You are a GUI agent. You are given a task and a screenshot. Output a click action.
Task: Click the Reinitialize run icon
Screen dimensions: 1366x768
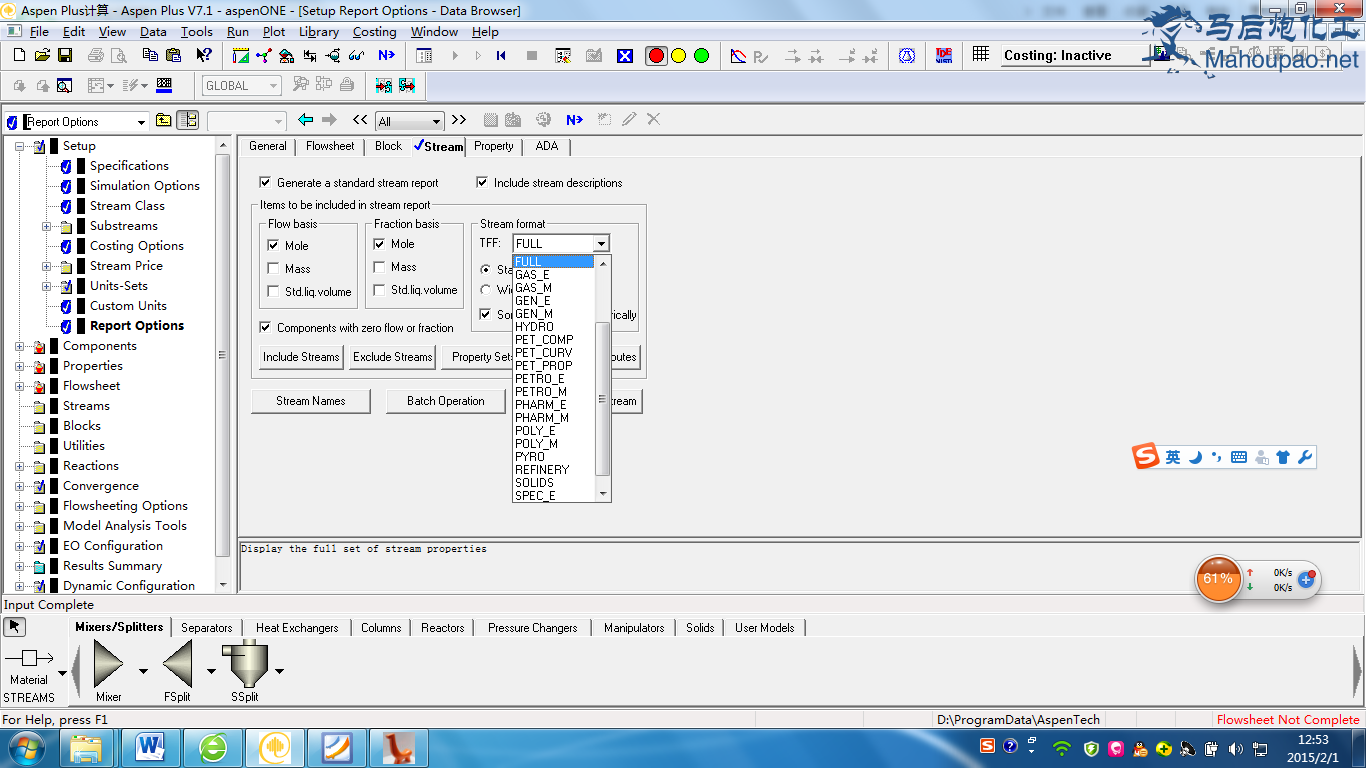pos(501,56)
